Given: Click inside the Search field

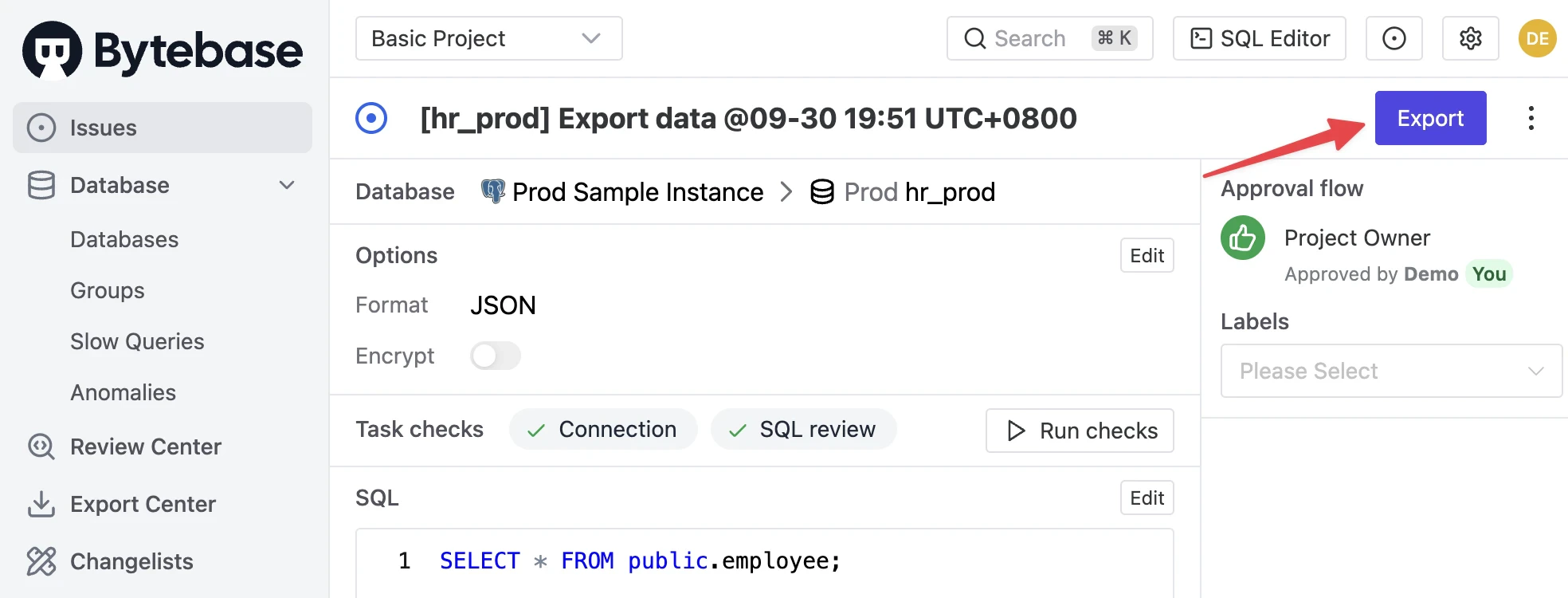Looking at the screenshot, I should pyautogui.click(x=1036, y=38).
